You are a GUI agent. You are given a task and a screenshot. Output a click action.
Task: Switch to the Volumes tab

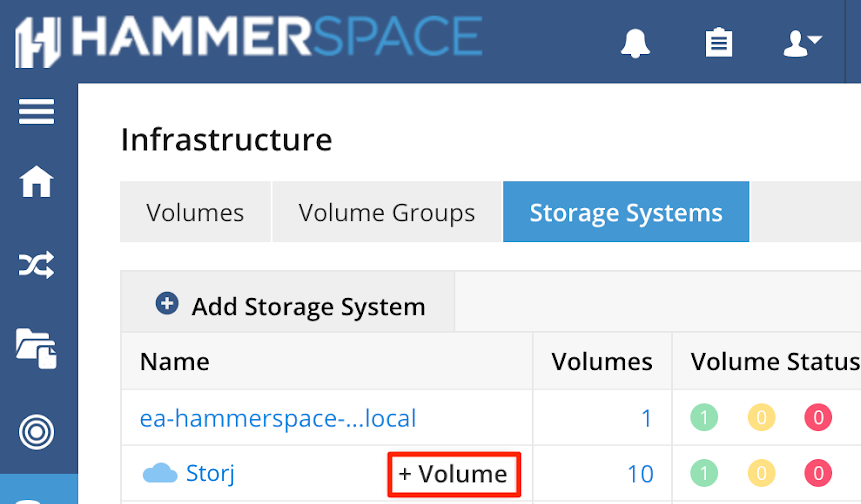(x=195, y=212)
